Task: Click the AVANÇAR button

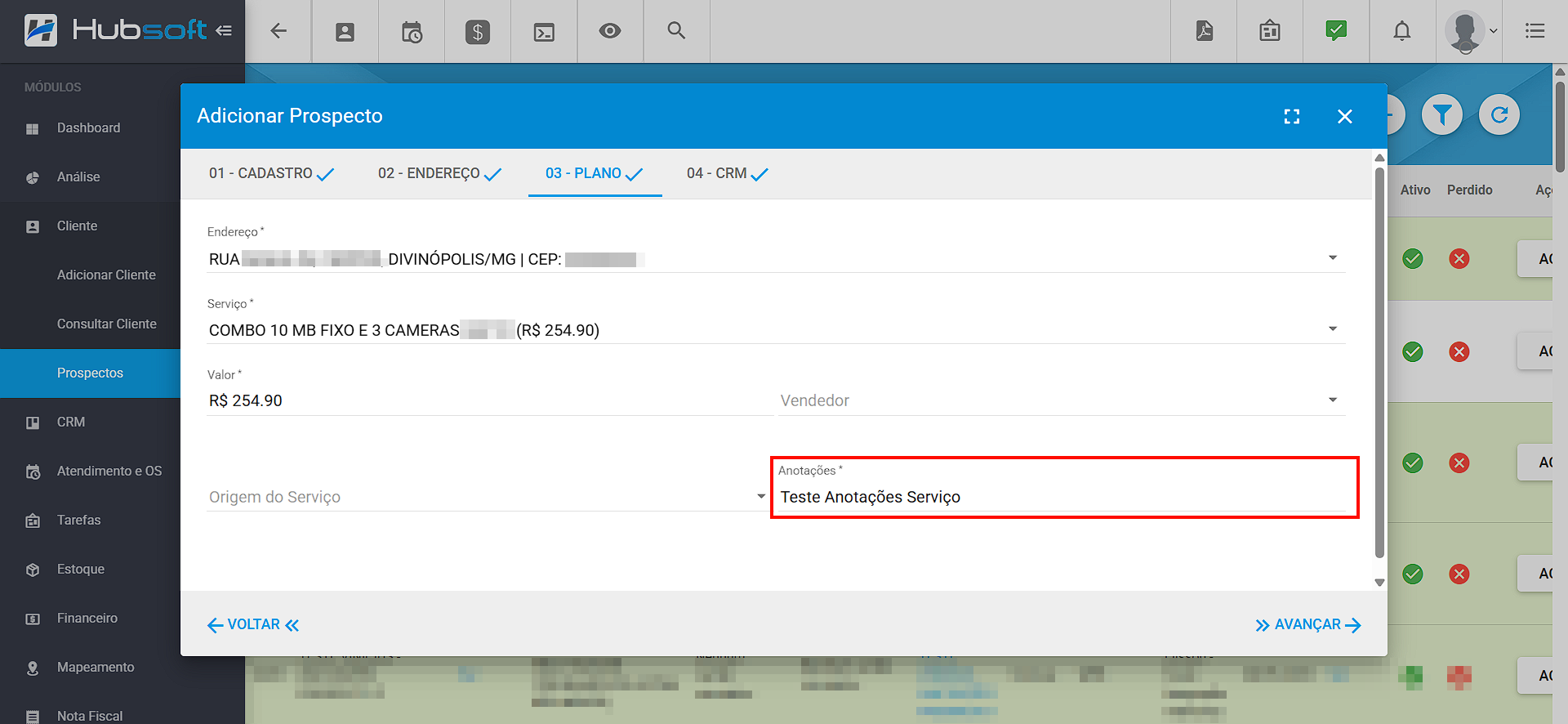Action: [1308, 625]
